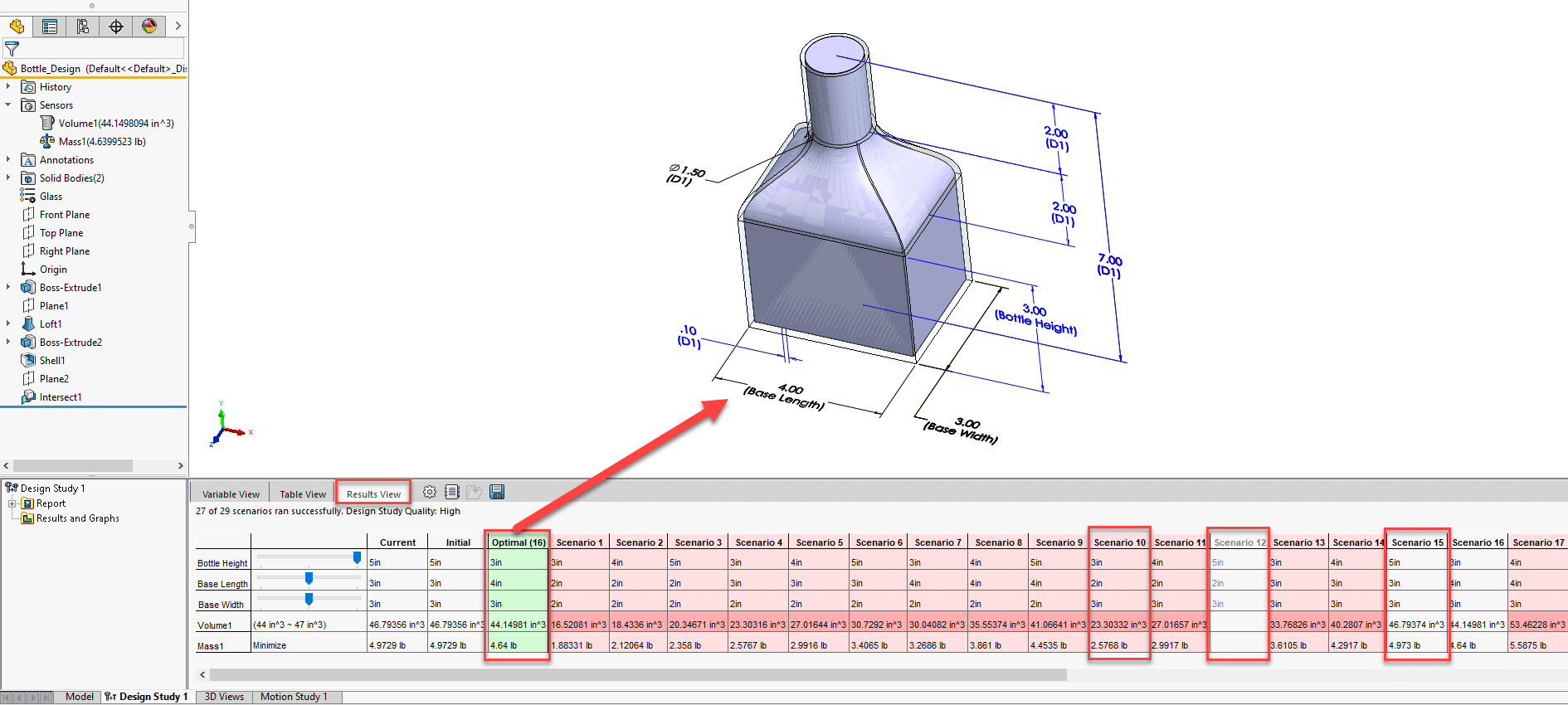Click the results scroll left arrow
The width and height of the screenshot is (1568, 705).
[x=202, y=675]
